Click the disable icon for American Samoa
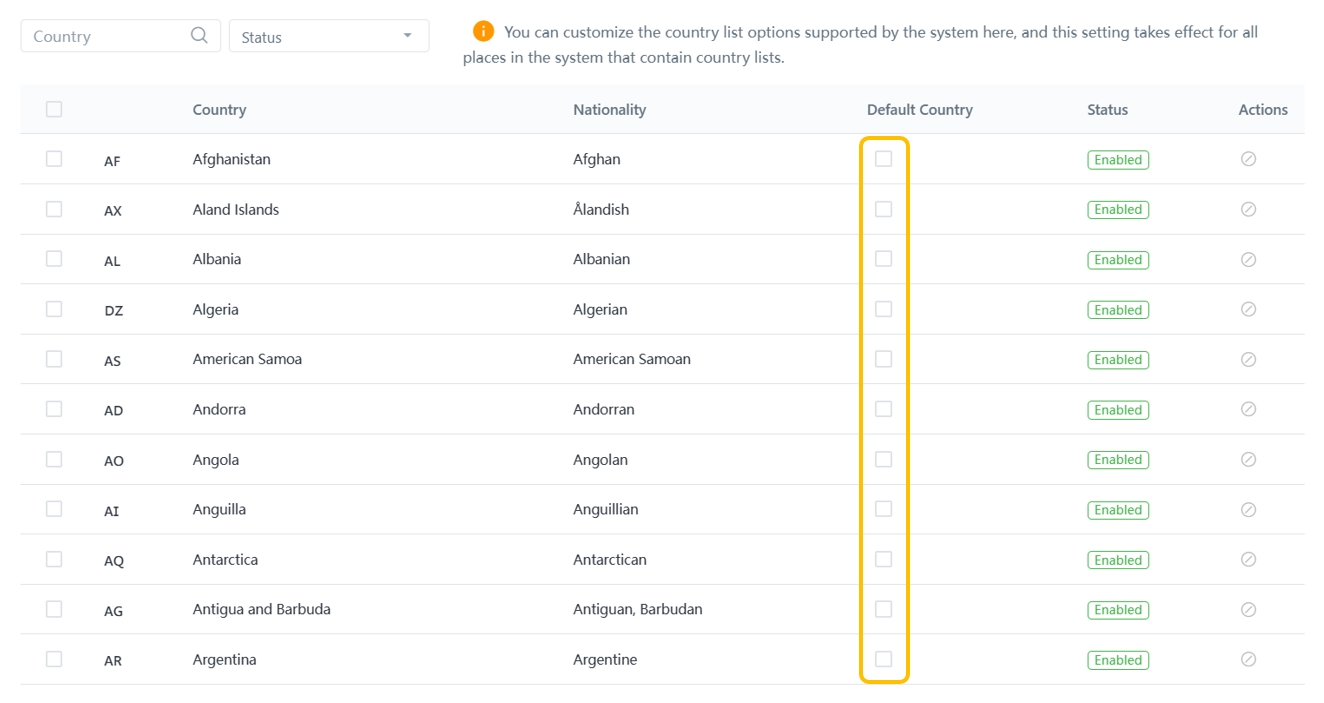This screenshot has height=703, width=1324. (1248, 359)
